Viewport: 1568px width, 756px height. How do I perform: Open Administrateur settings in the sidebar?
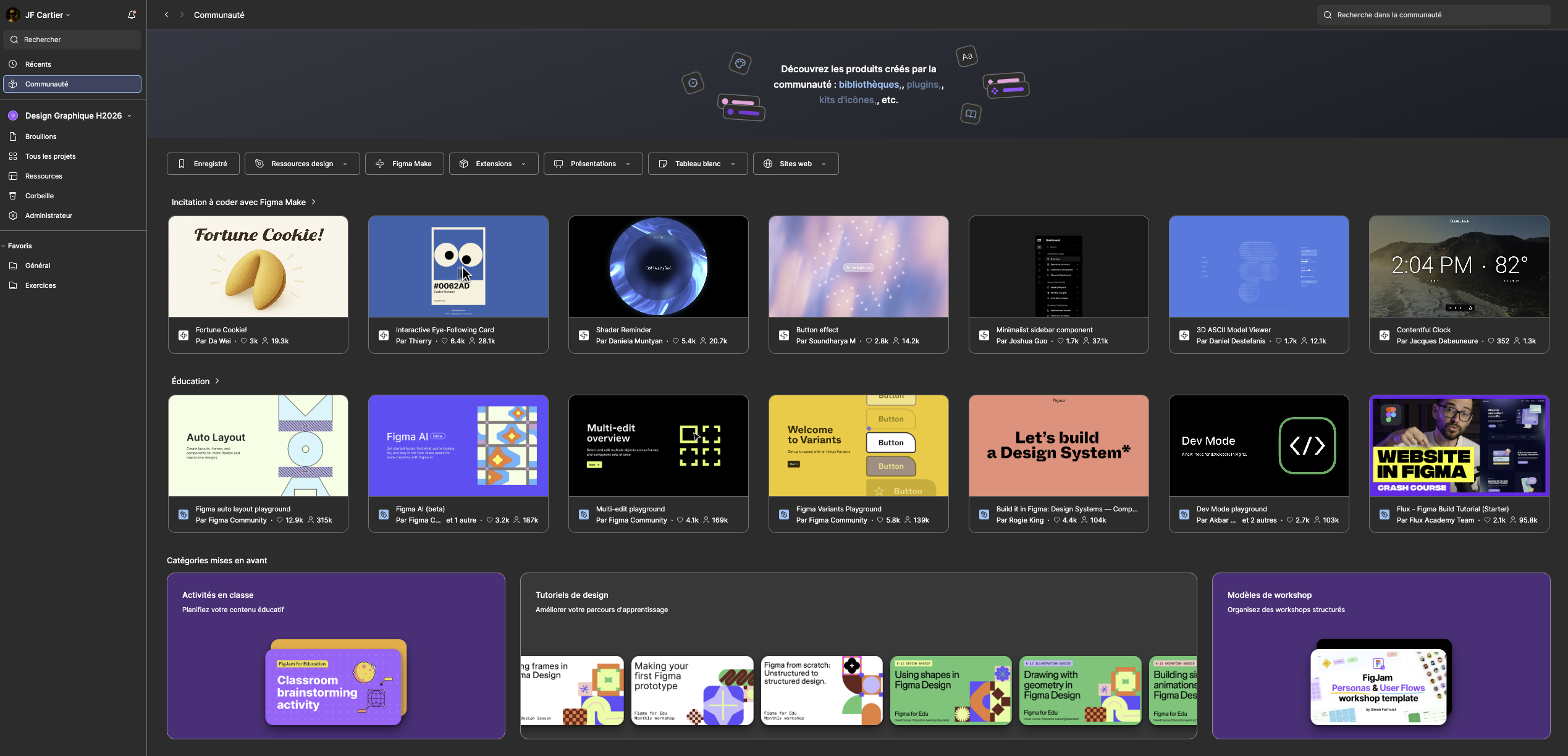[48, 216]
